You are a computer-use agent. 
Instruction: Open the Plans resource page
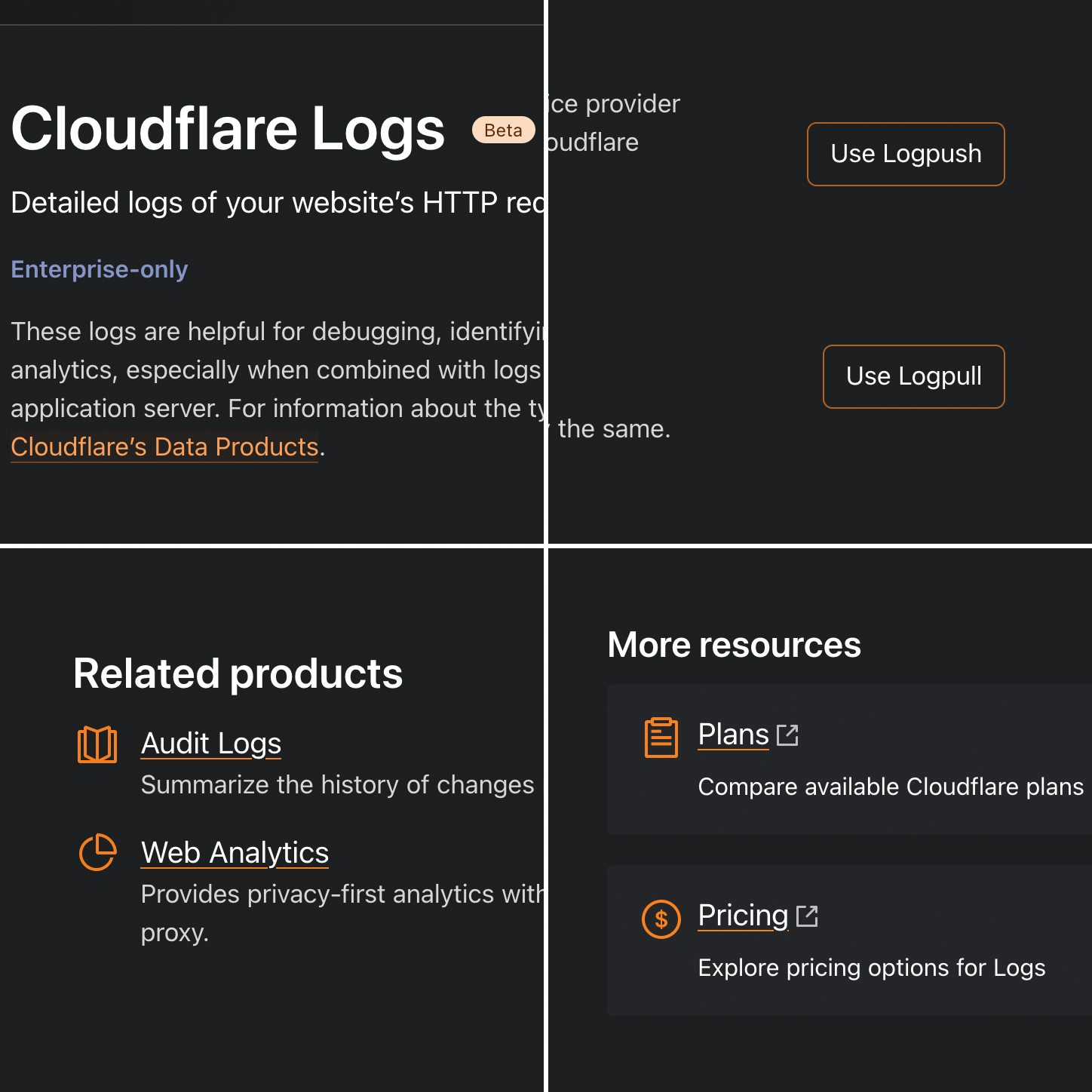tap(732, 734)
